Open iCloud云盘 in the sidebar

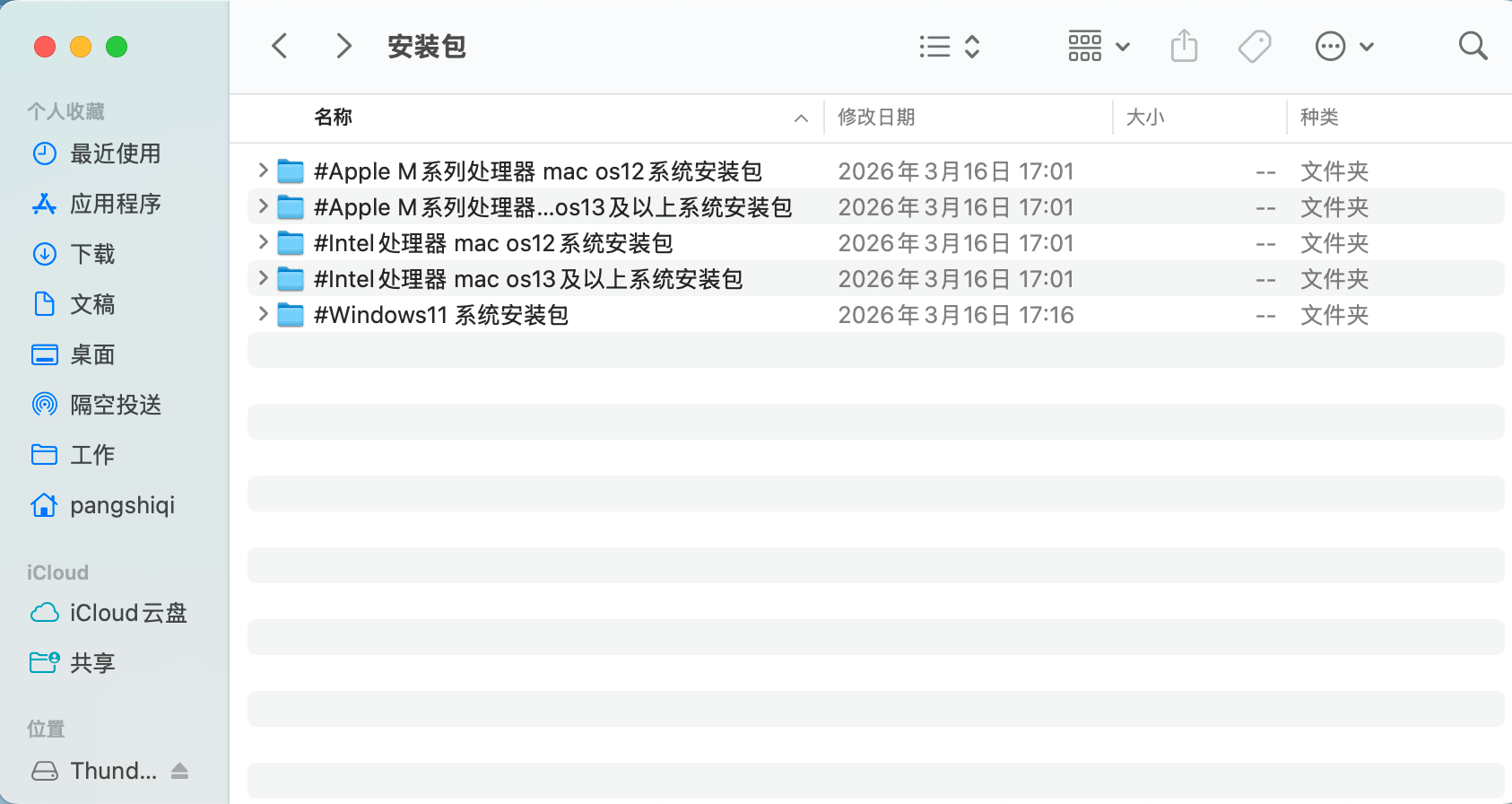(128, 613)
